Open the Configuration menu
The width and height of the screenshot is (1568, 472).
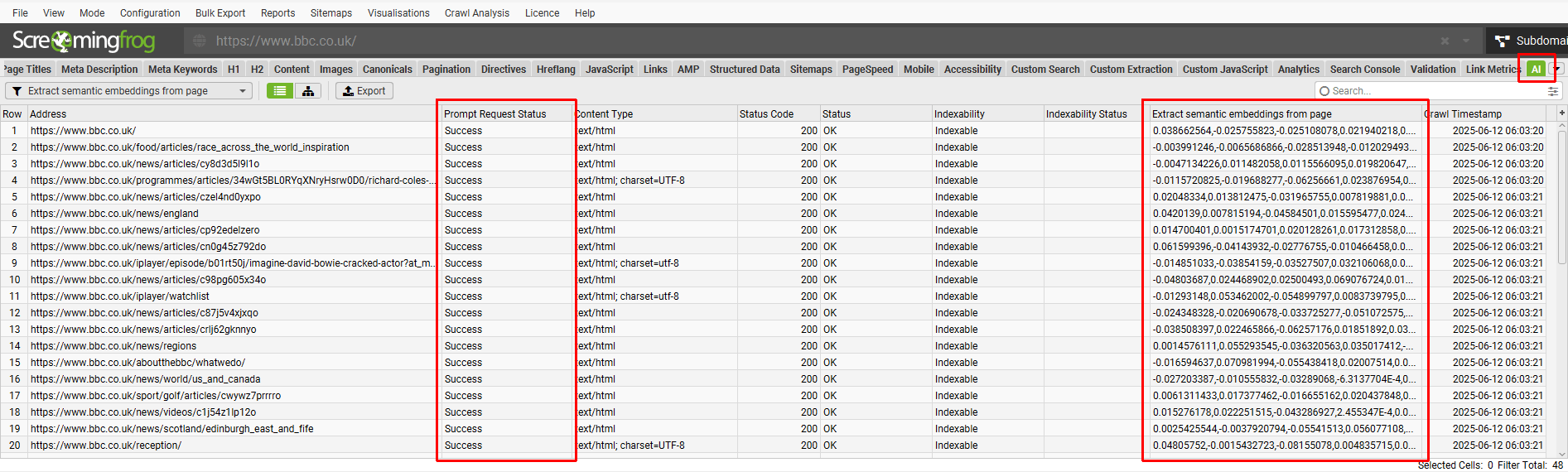tap(150, 13)
